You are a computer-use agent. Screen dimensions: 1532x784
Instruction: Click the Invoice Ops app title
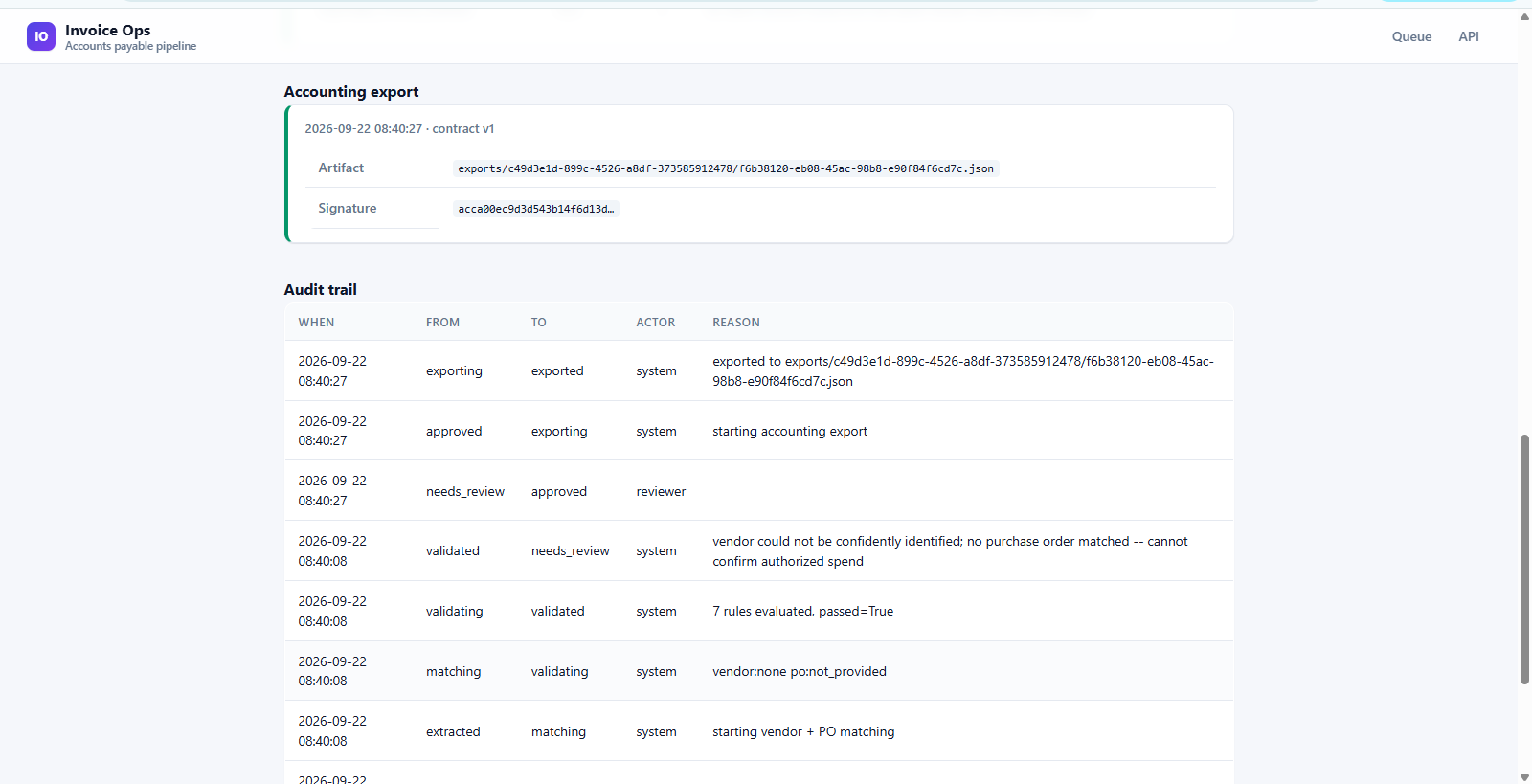point(107,30)
